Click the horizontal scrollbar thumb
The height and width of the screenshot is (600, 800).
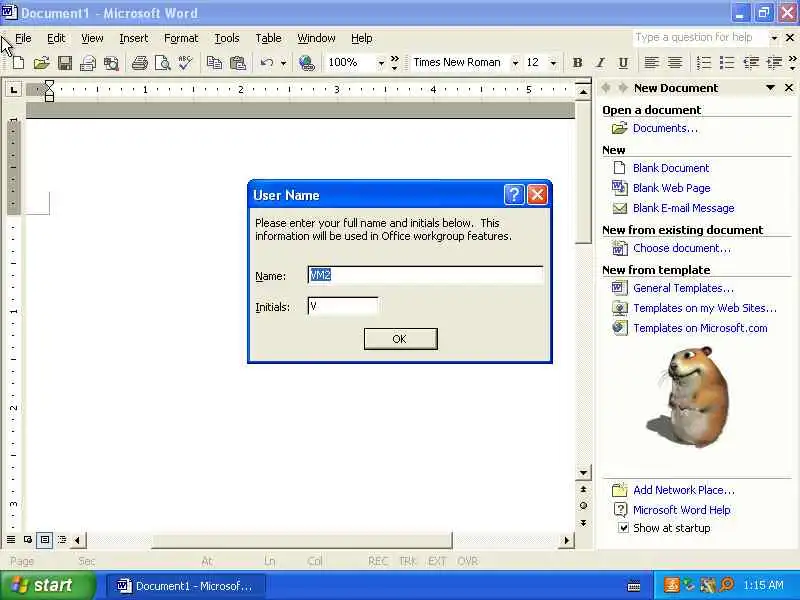point(302,540)
